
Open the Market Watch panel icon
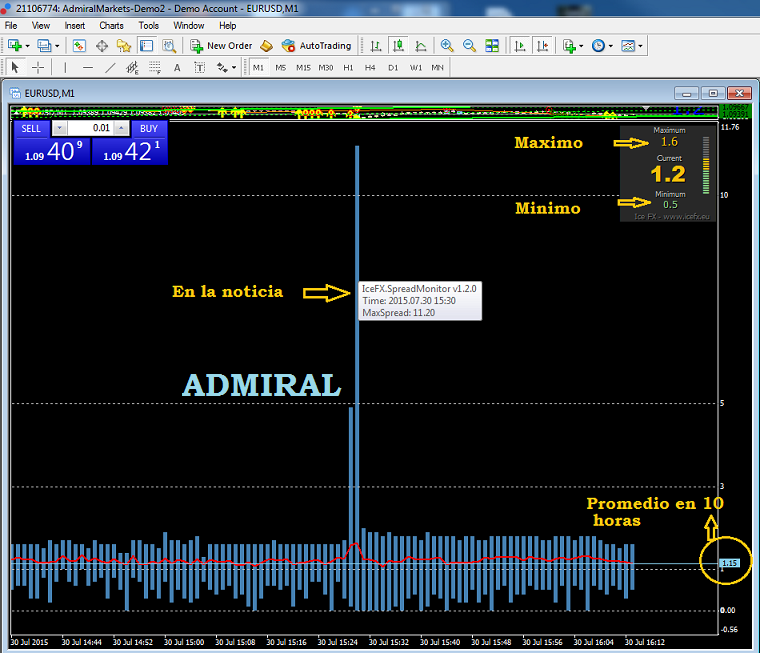[x=78, y=46]
